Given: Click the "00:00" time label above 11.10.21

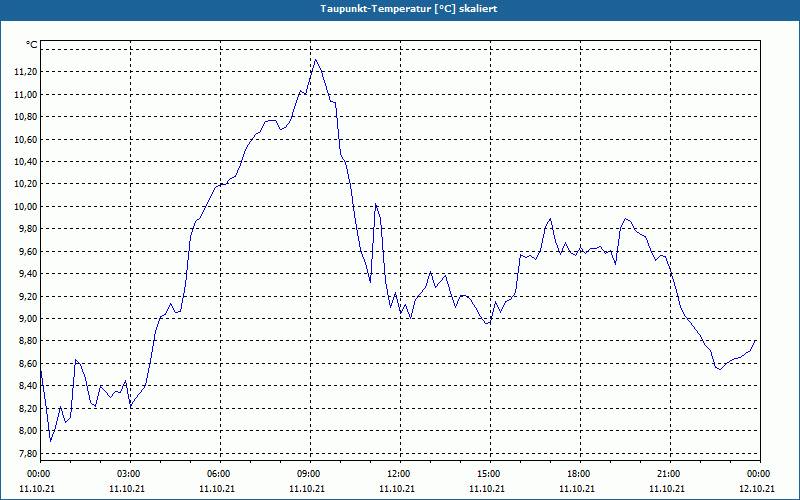Looking at the screenshot, I should [x=38, y=474].
